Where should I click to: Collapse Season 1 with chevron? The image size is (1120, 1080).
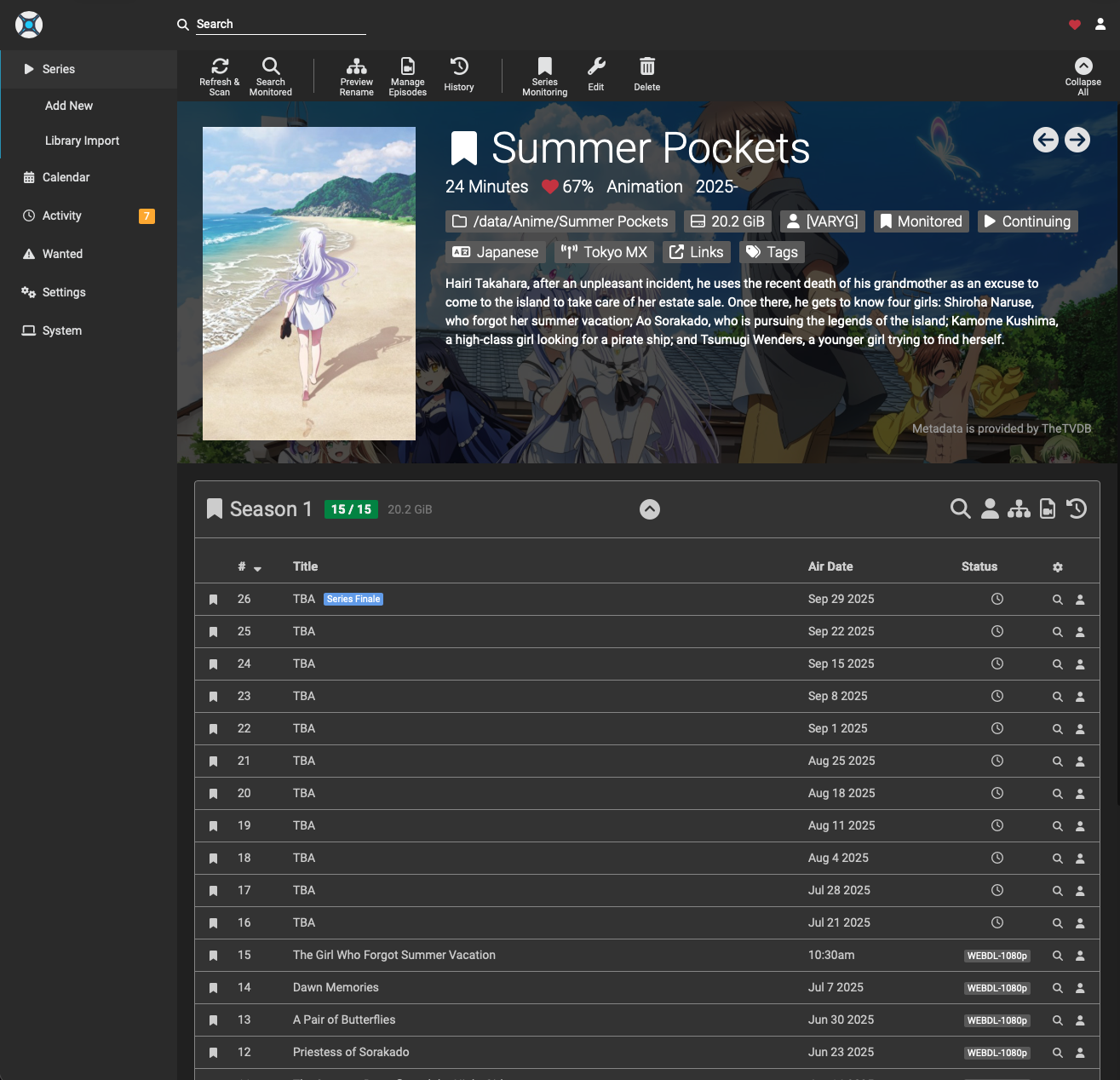click(x=650, y=509)
